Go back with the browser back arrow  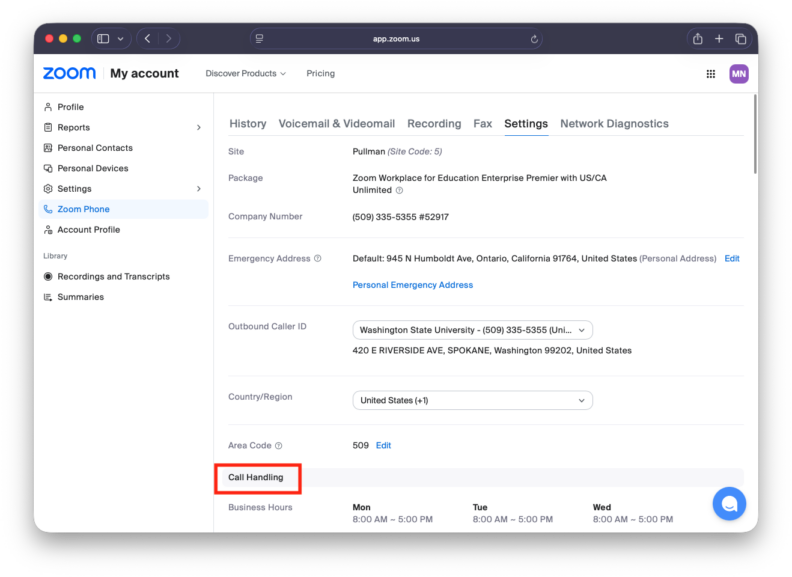click(147, 38)
